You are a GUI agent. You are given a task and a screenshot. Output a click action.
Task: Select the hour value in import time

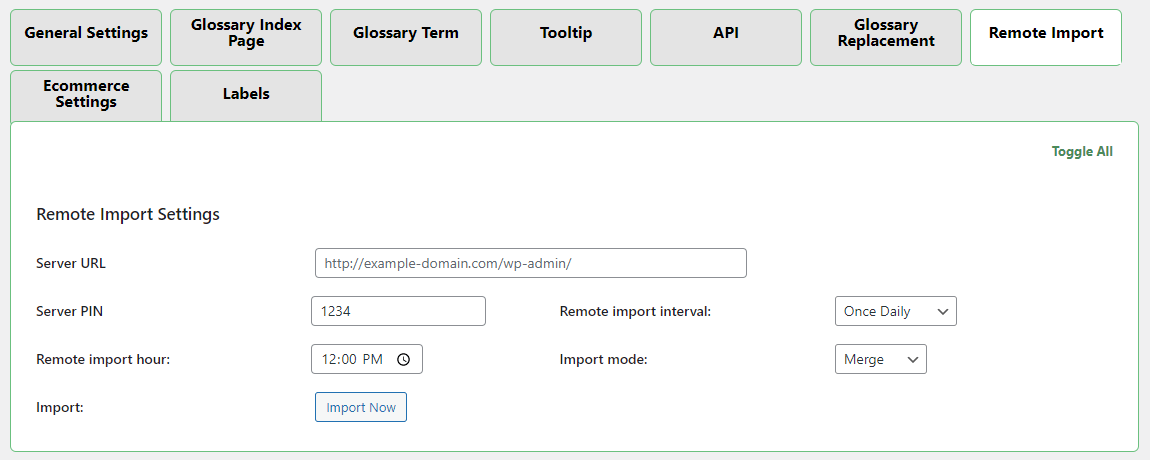click(329, 360)
